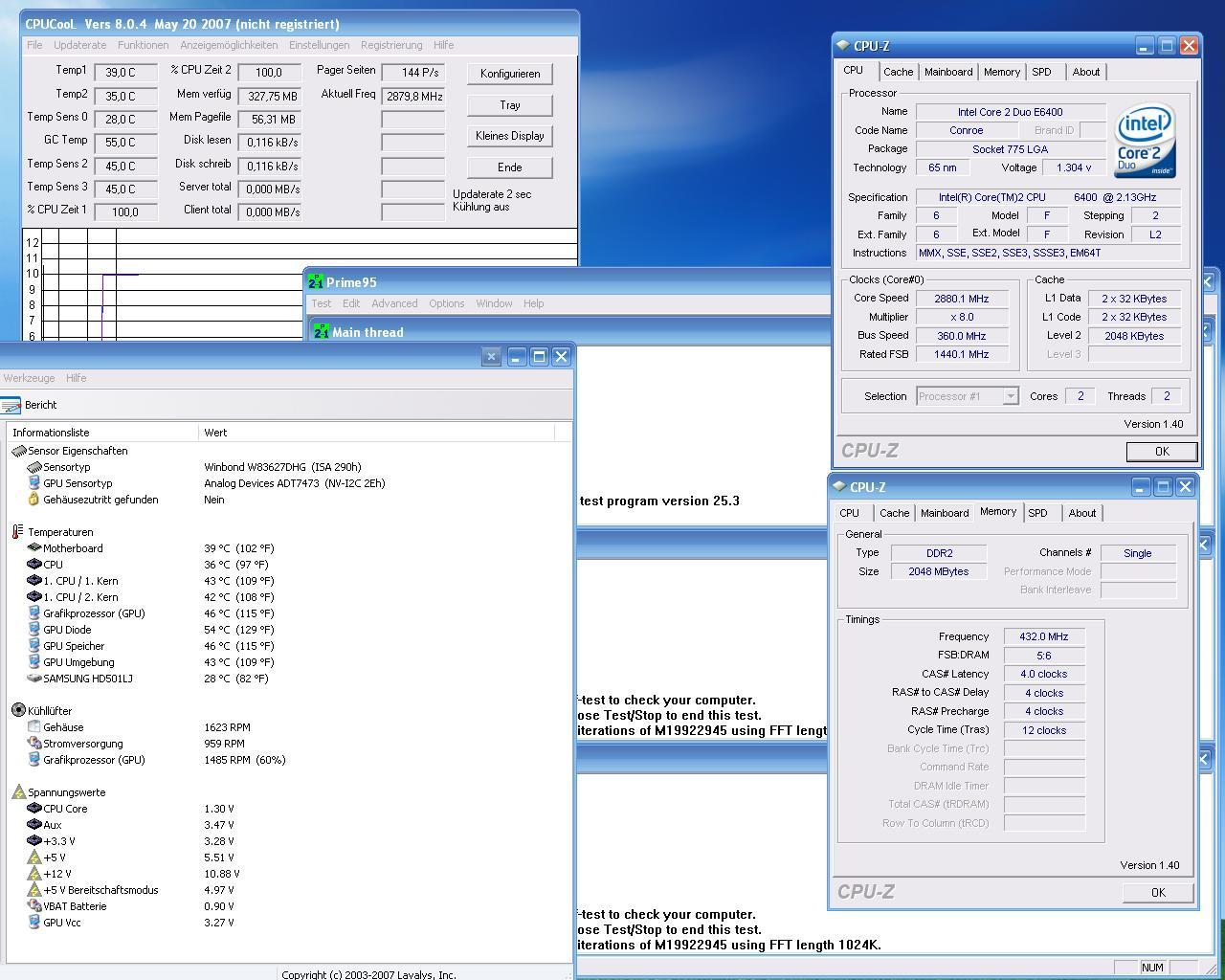Click the Informationsliste column header
Screen dimensions: 1225x980
click(102, 433)
